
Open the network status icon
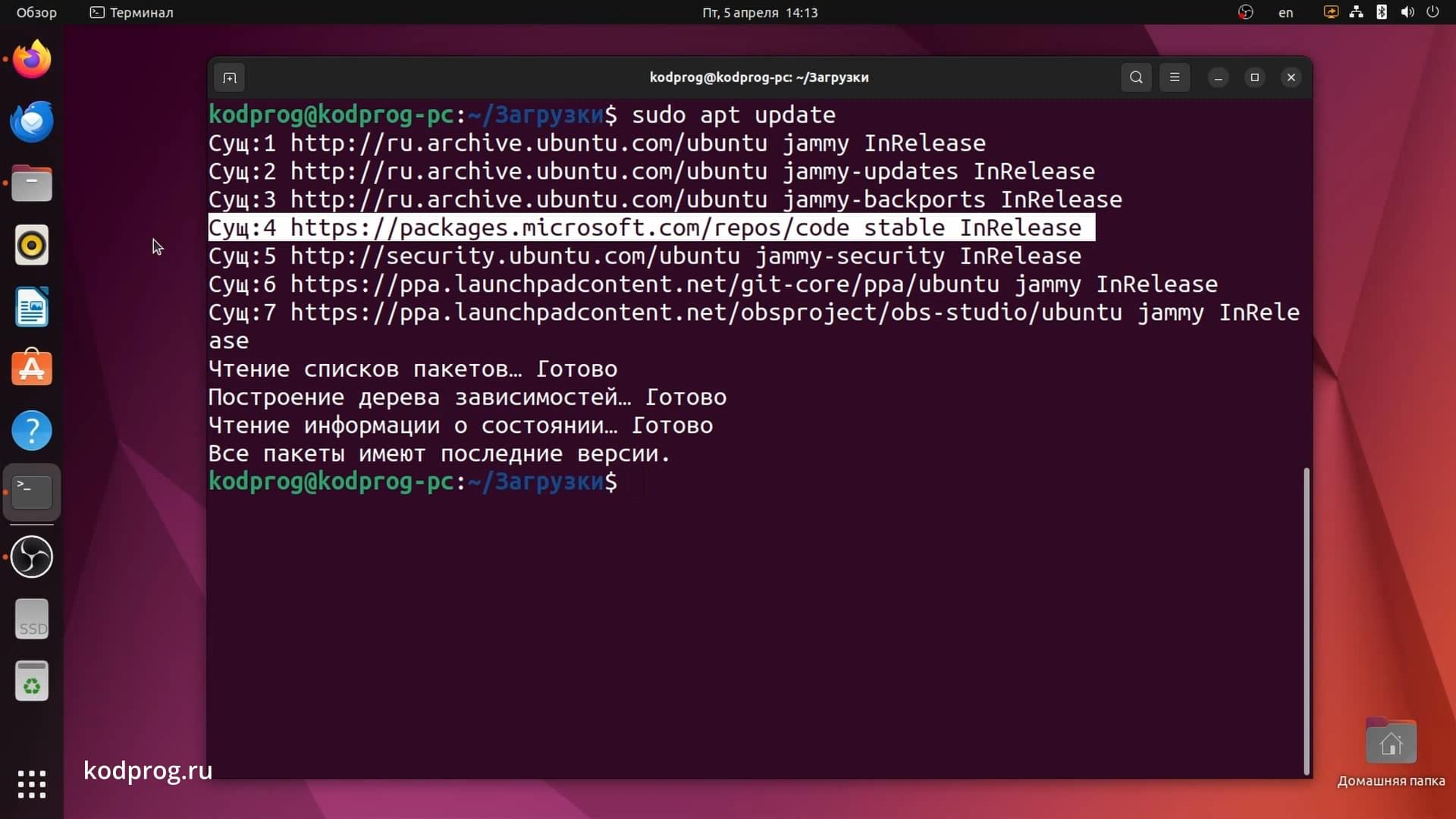click(1357, 12)
